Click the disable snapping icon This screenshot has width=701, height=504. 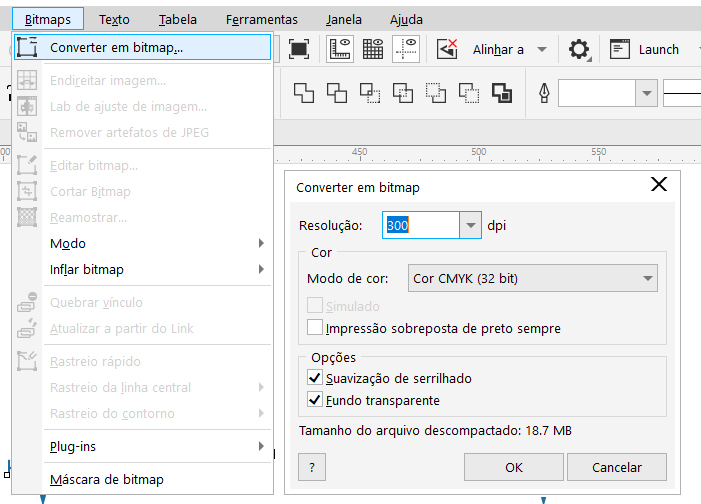pos(448,49)
